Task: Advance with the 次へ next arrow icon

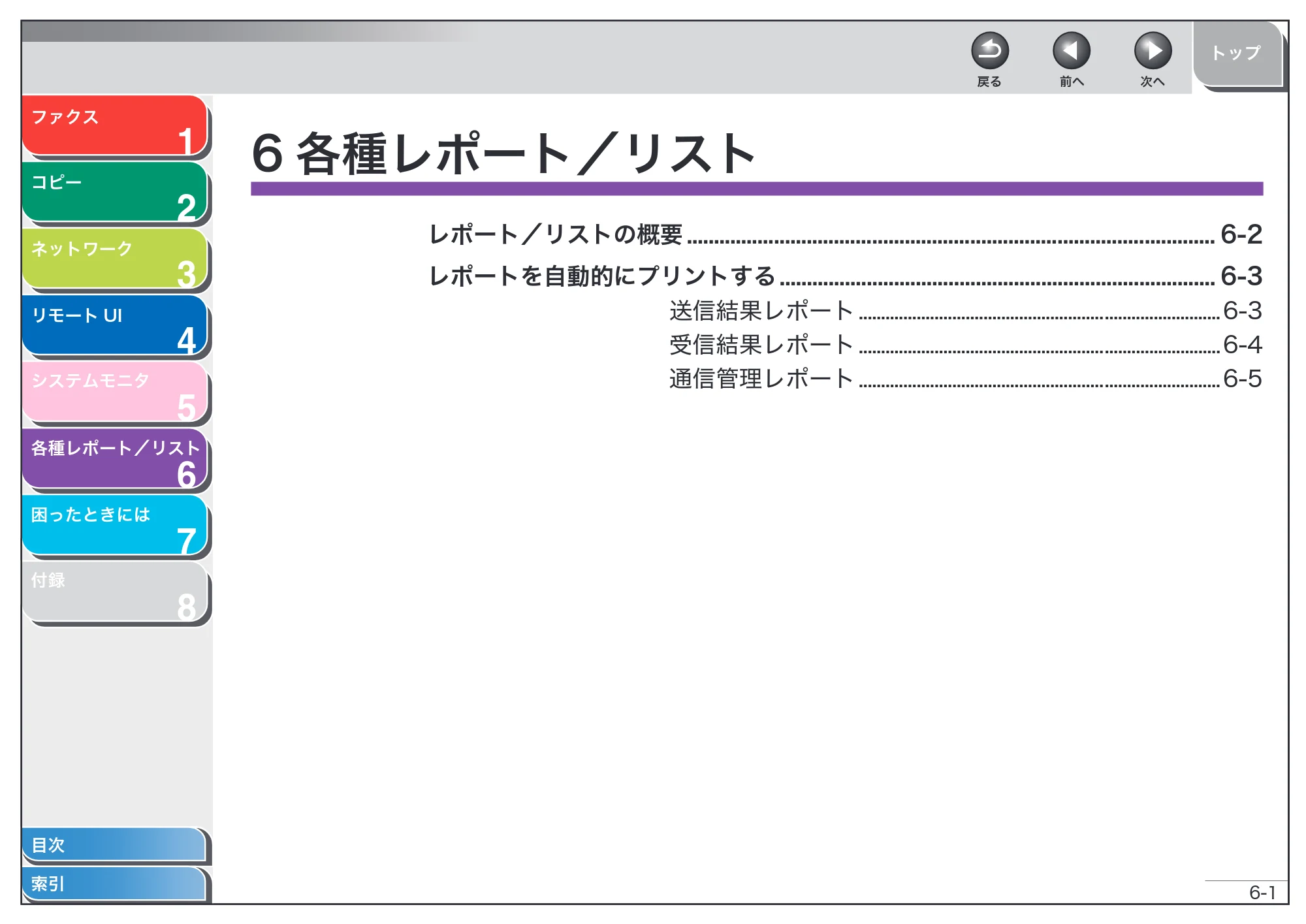Action: click(x=1153, y=51)
